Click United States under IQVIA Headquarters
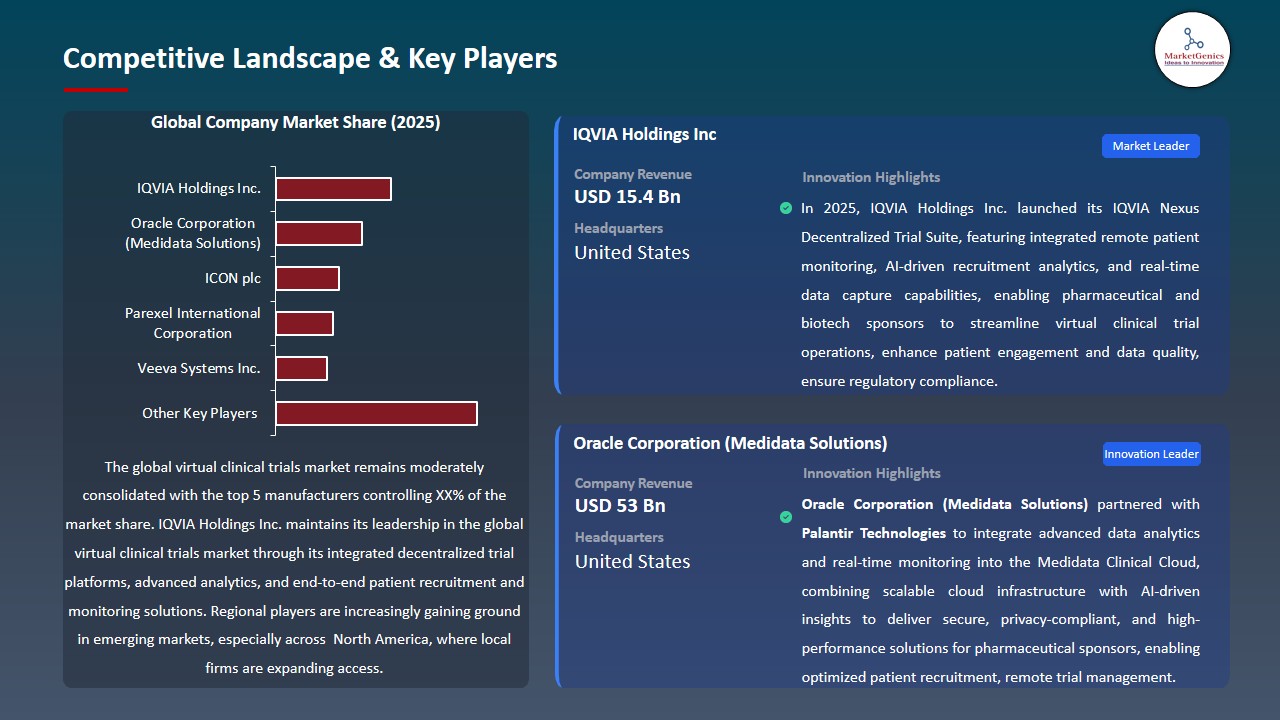The width and height of the screenshot is (1280, 720). (x=631, y=252)
